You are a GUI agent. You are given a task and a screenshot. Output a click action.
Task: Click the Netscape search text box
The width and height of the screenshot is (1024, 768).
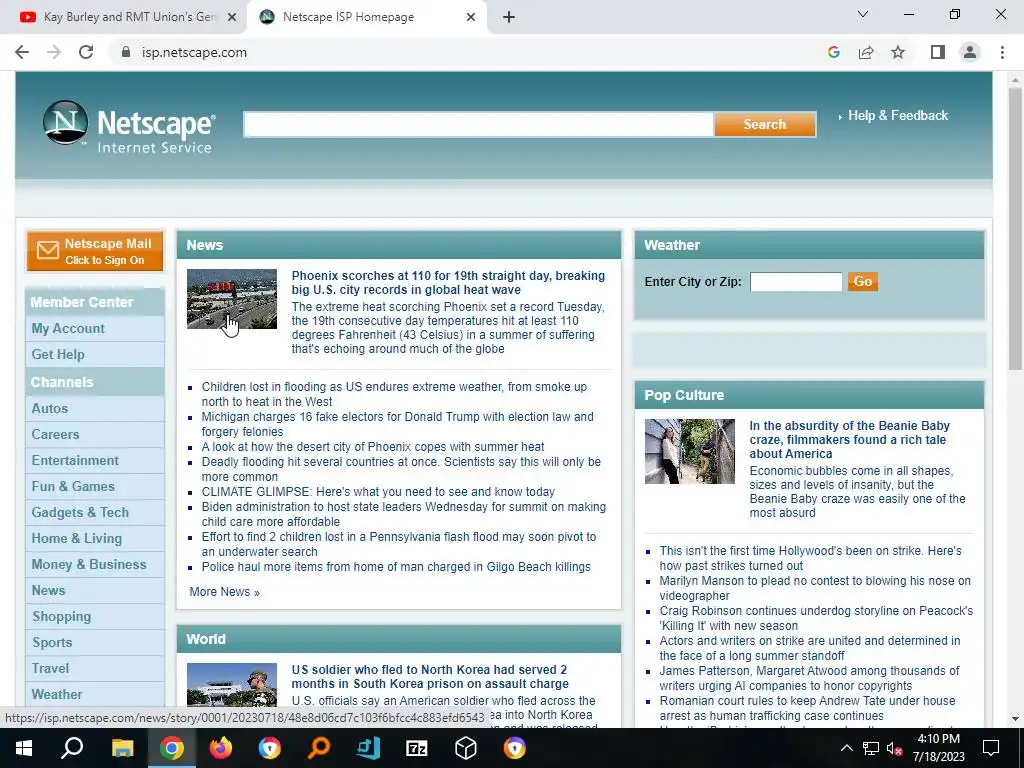(x=478, y=124)
